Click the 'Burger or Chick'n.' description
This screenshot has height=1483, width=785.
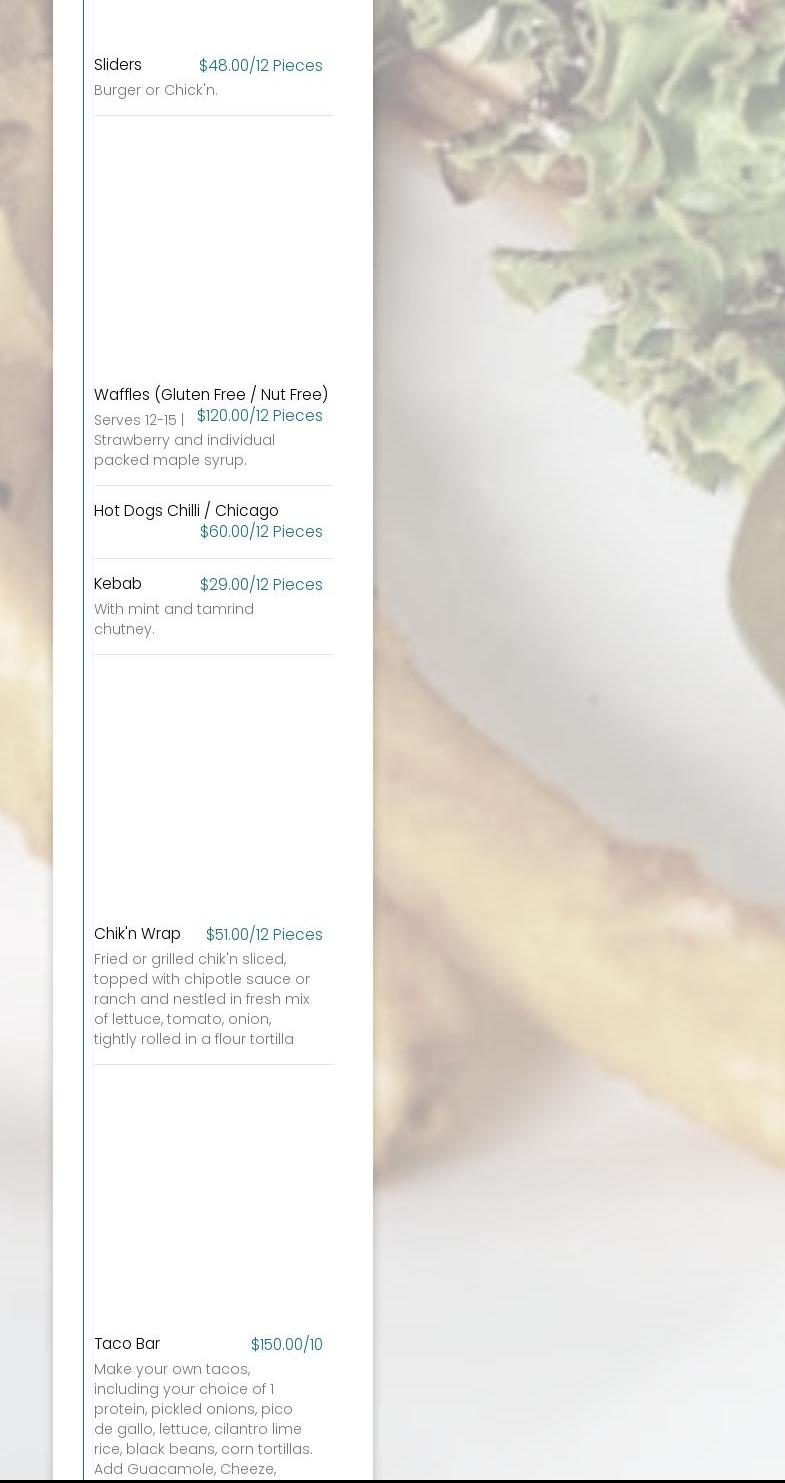(155, 90)
